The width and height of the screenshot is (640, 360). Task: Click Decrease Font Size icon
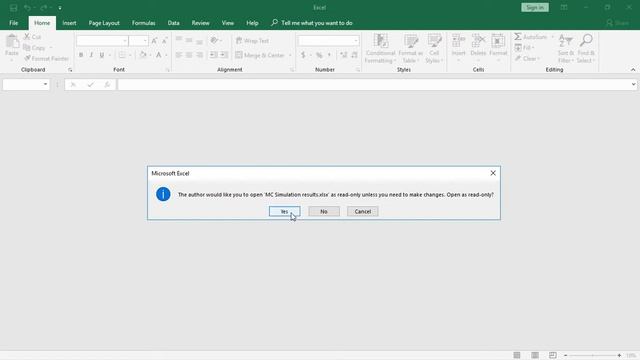(x=164, y=41)
